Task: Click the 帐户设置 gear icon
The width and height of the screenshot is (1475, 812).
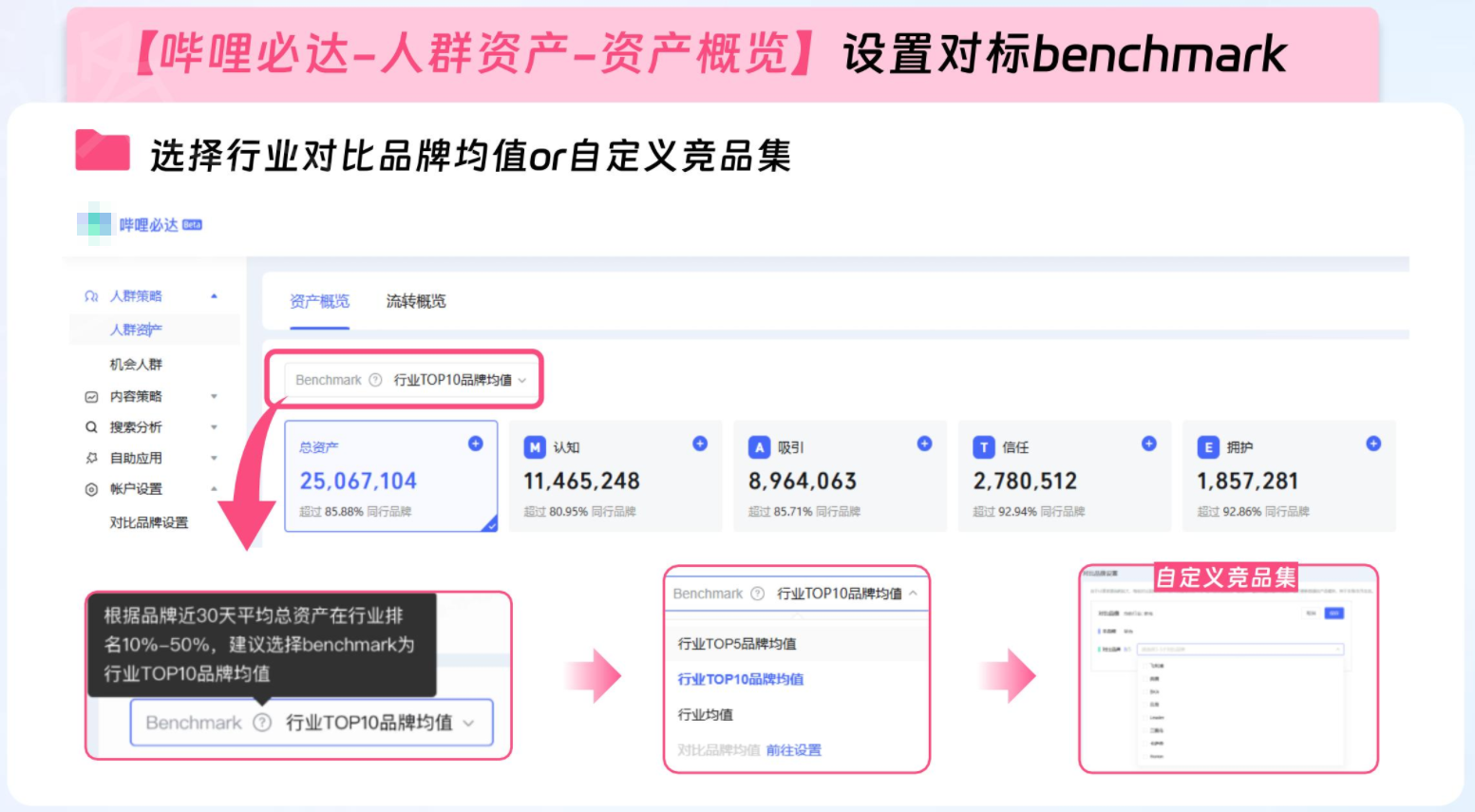Action: (91, 489)
